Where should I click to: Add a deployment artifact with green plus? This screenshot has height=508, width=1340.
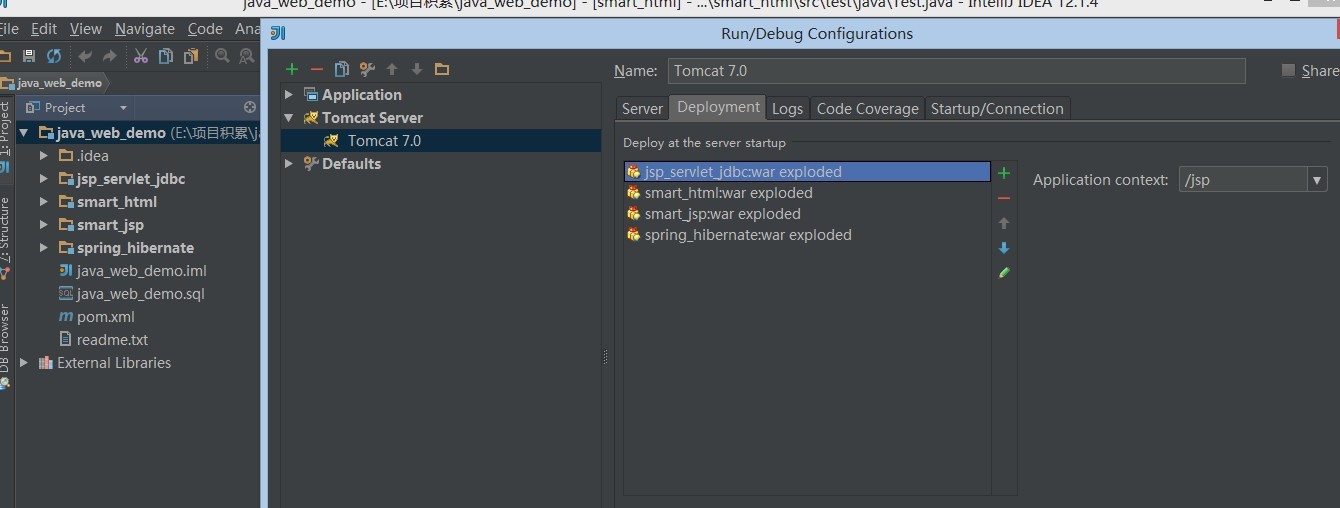pos(1004,173)
